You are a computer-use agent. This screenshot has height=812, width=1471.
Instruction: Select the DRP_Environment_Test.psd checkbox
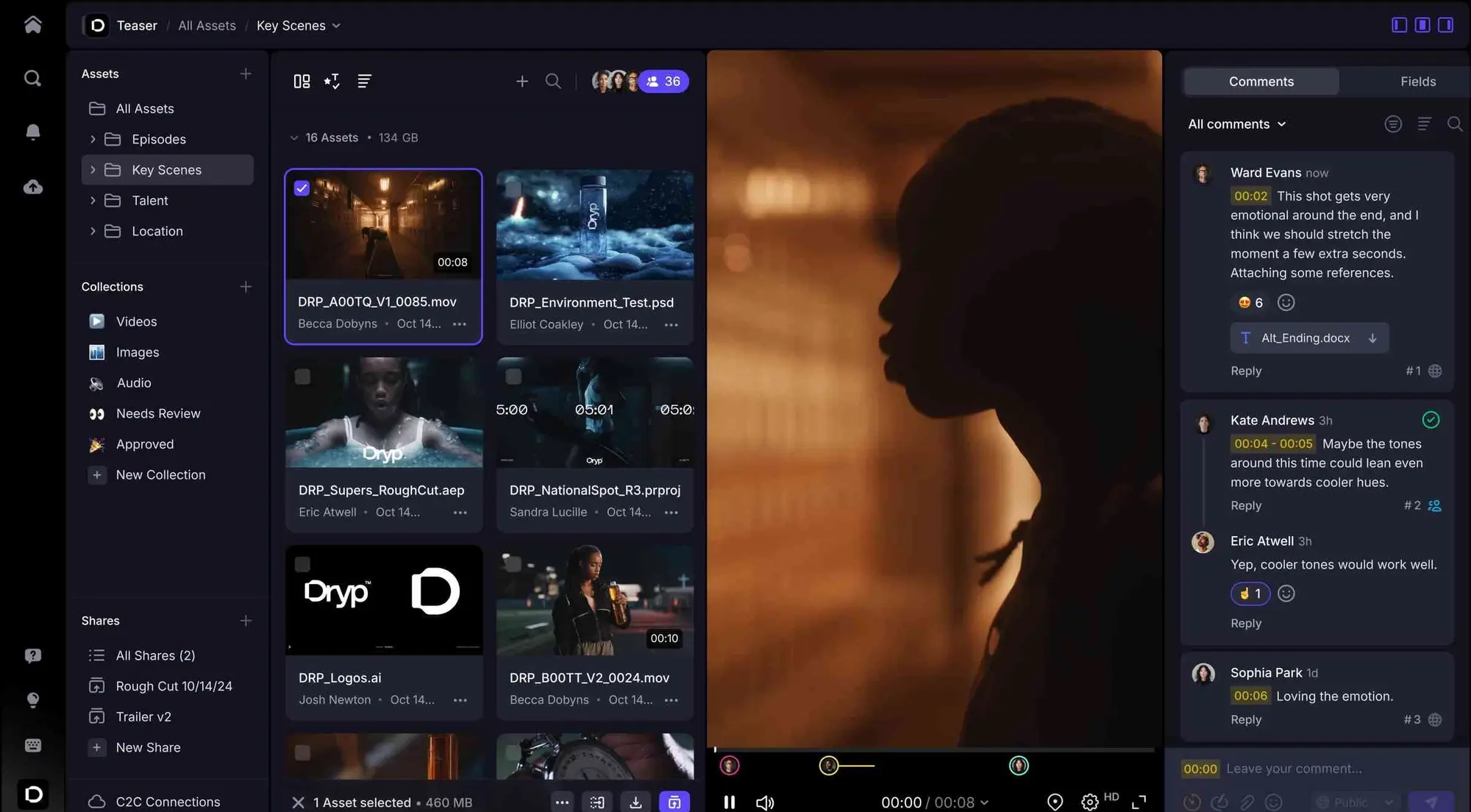(x=513, y=189)
